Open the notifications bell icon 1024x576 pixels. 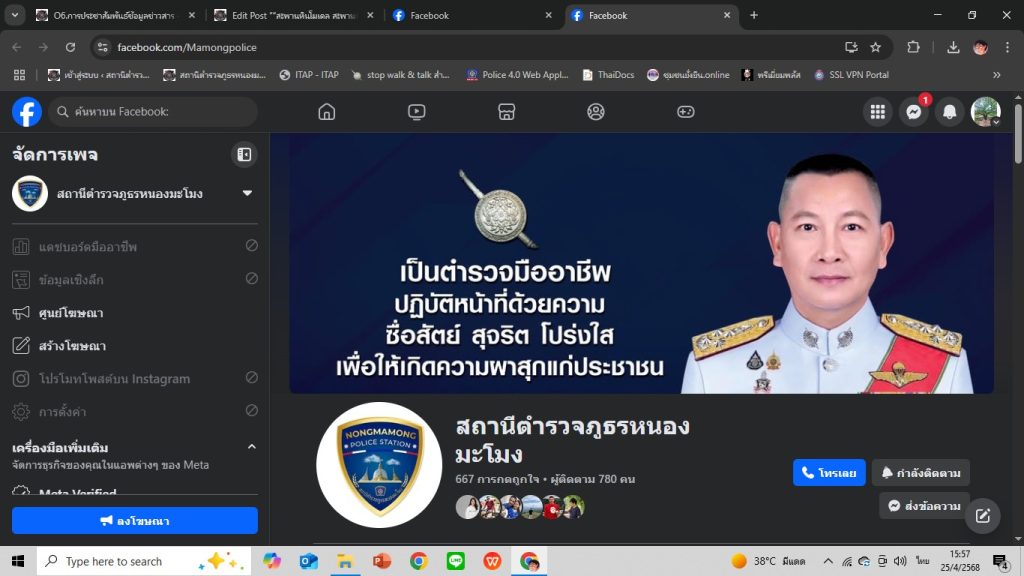(x=949, y=112)
